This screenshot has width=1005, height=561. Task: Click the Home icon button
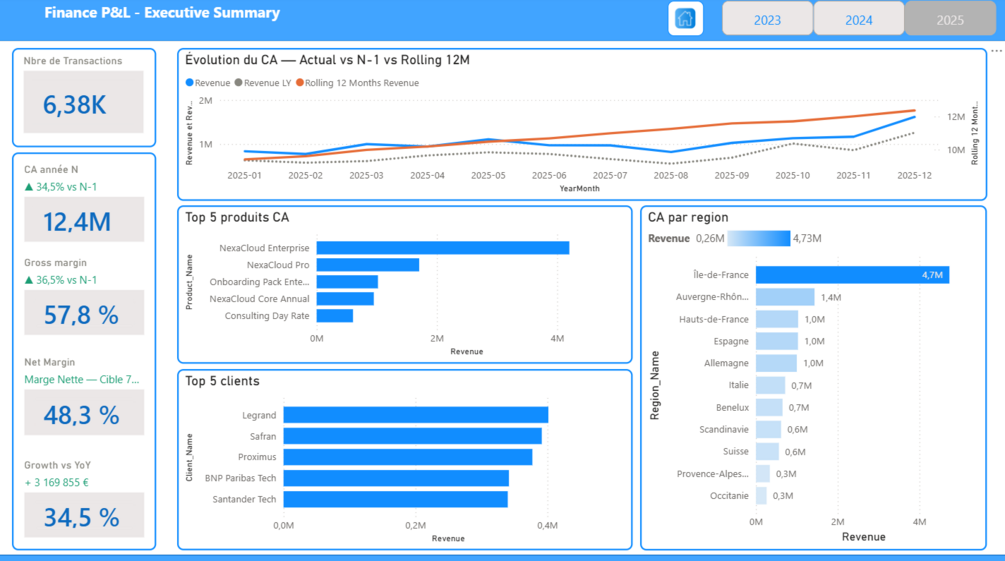pos(685,19)
